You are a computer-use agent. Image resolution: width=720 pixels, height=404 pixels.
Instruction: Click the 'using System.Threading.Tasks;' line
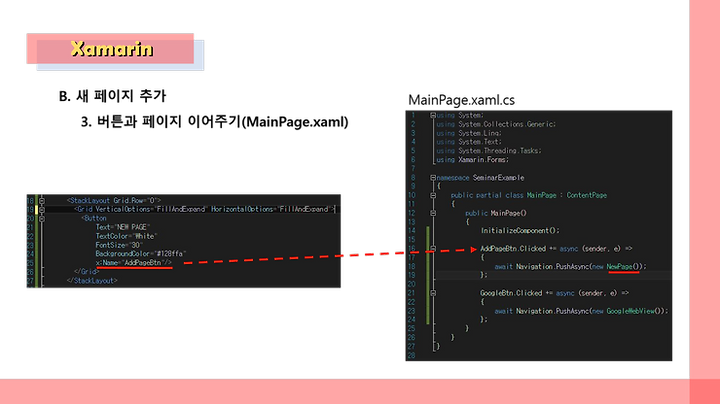(489, 151)
